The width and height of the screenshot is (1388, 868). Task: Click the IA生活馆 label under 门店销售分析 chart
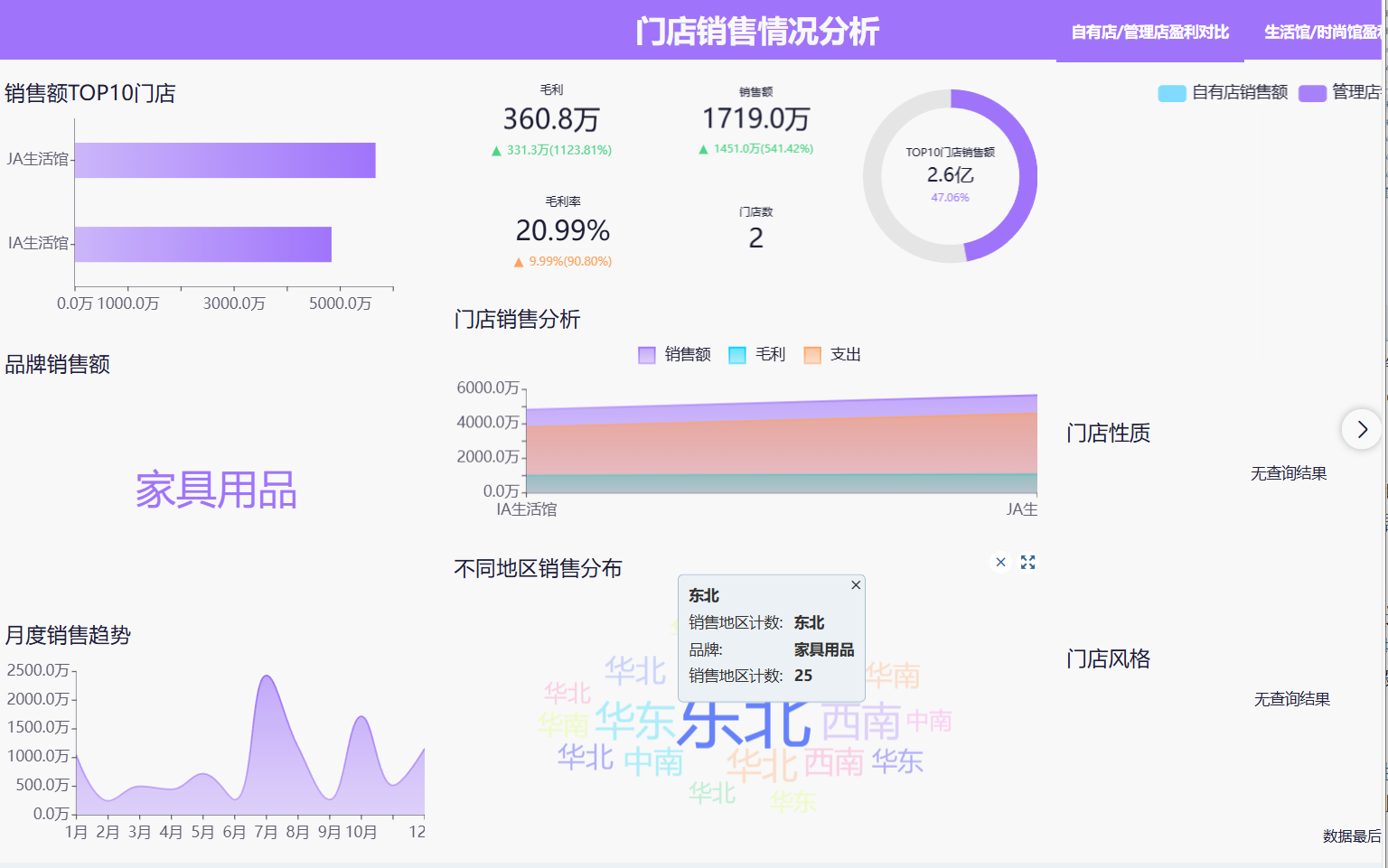click(527, 509)
